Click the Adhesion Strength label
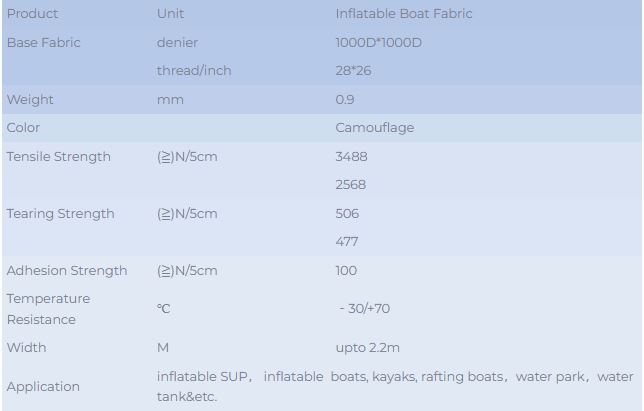 point(67,270)
